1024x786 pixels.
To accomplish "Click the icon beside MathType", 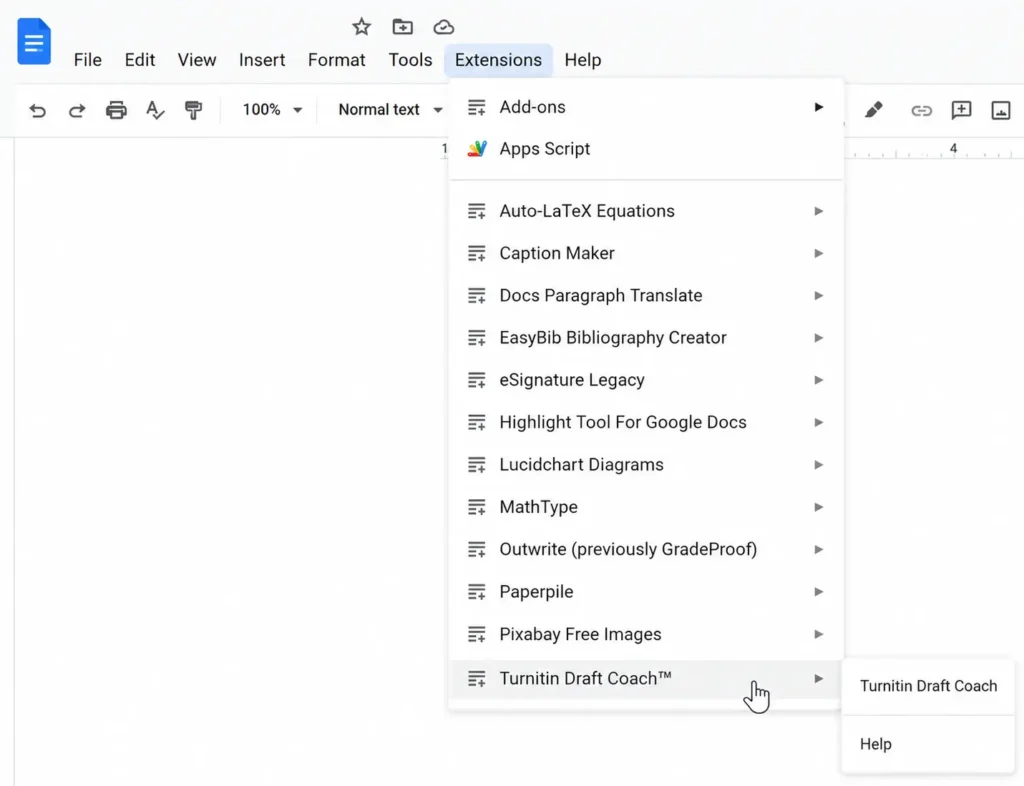I will click(477, 507).
